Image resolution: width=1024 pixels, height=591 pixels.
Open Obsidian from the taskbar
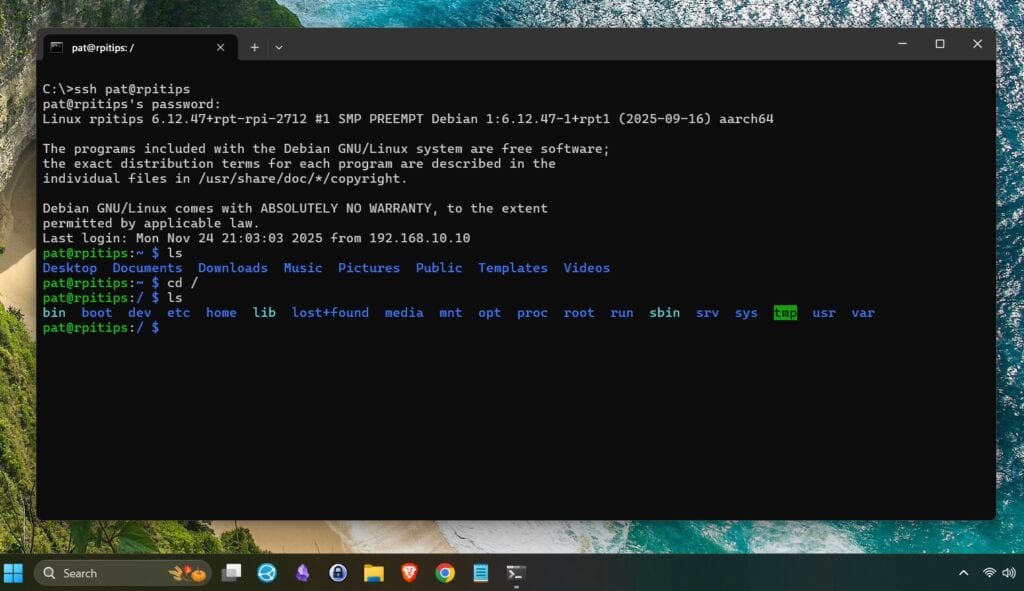302,573
